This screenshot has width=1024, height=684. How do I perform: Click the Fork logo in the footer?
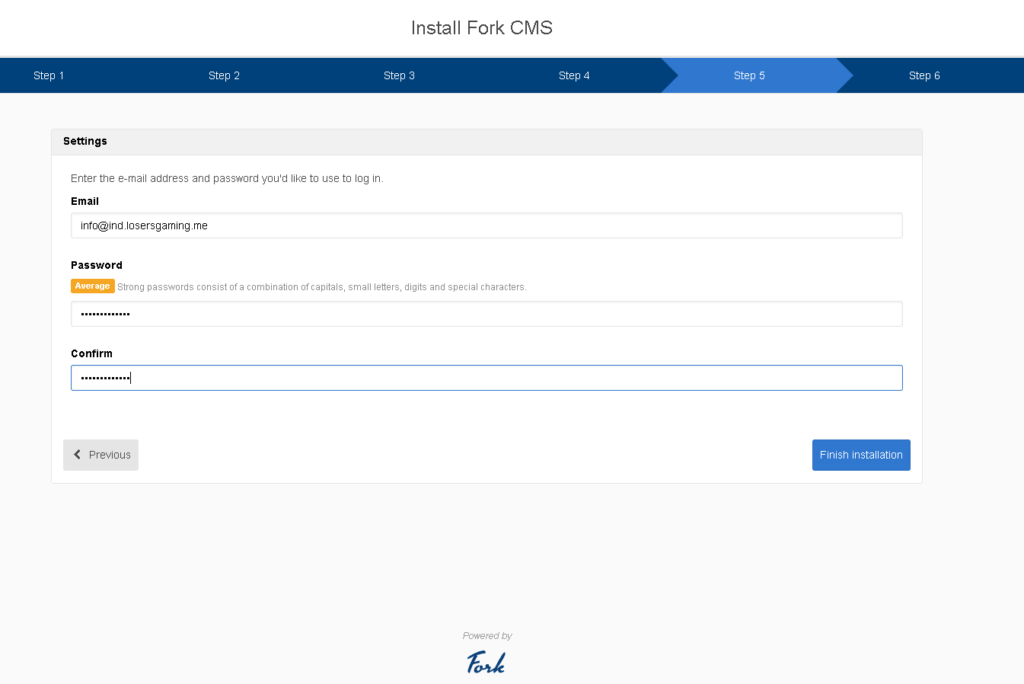coord(486,662)
